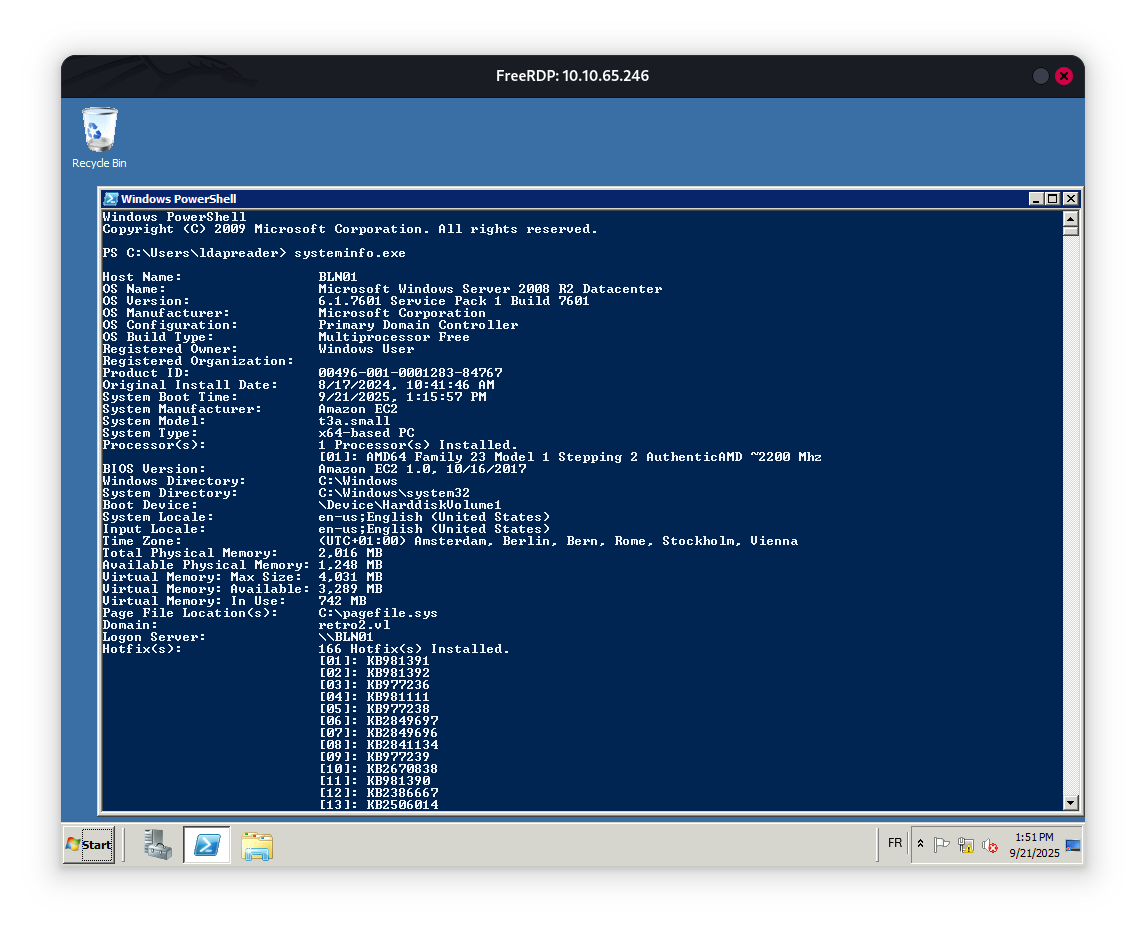Open the PowerShell window system menu icon
This screenshot has width=1146, height=933.
point(111,199)
